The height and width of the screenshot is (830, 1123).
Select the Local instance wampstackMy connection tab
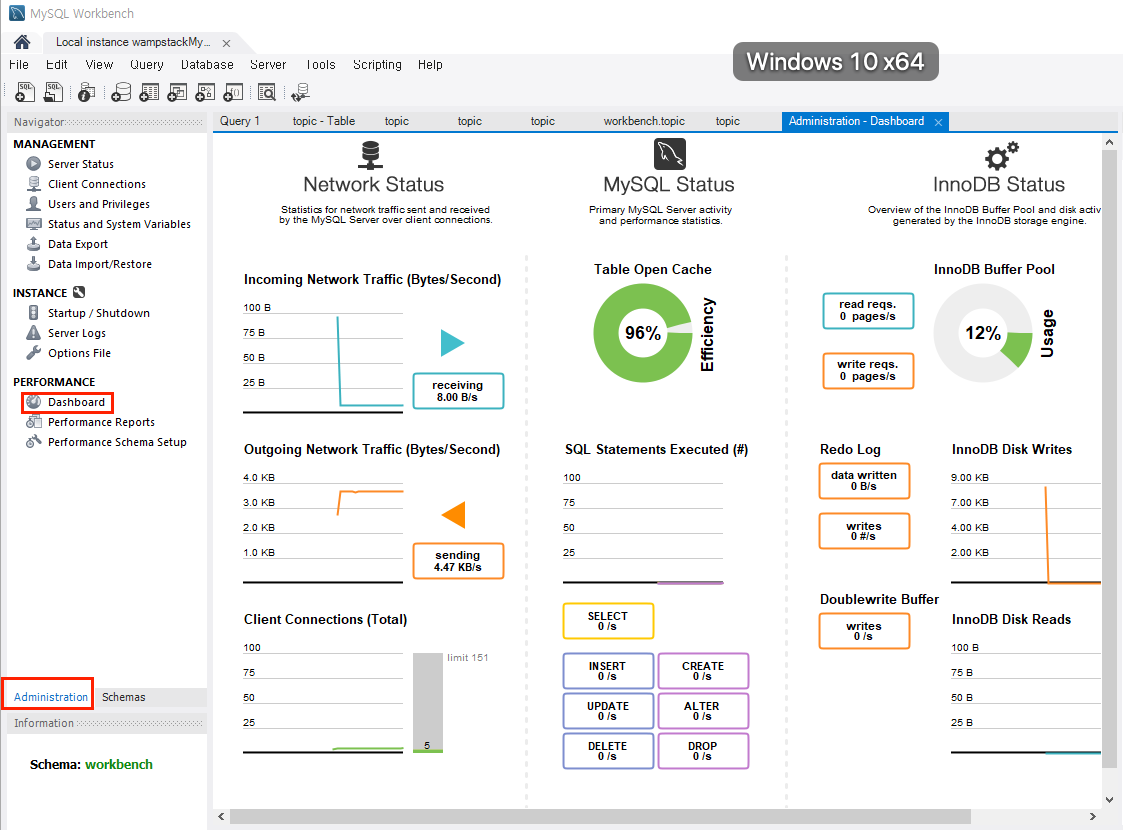(133, 42)
